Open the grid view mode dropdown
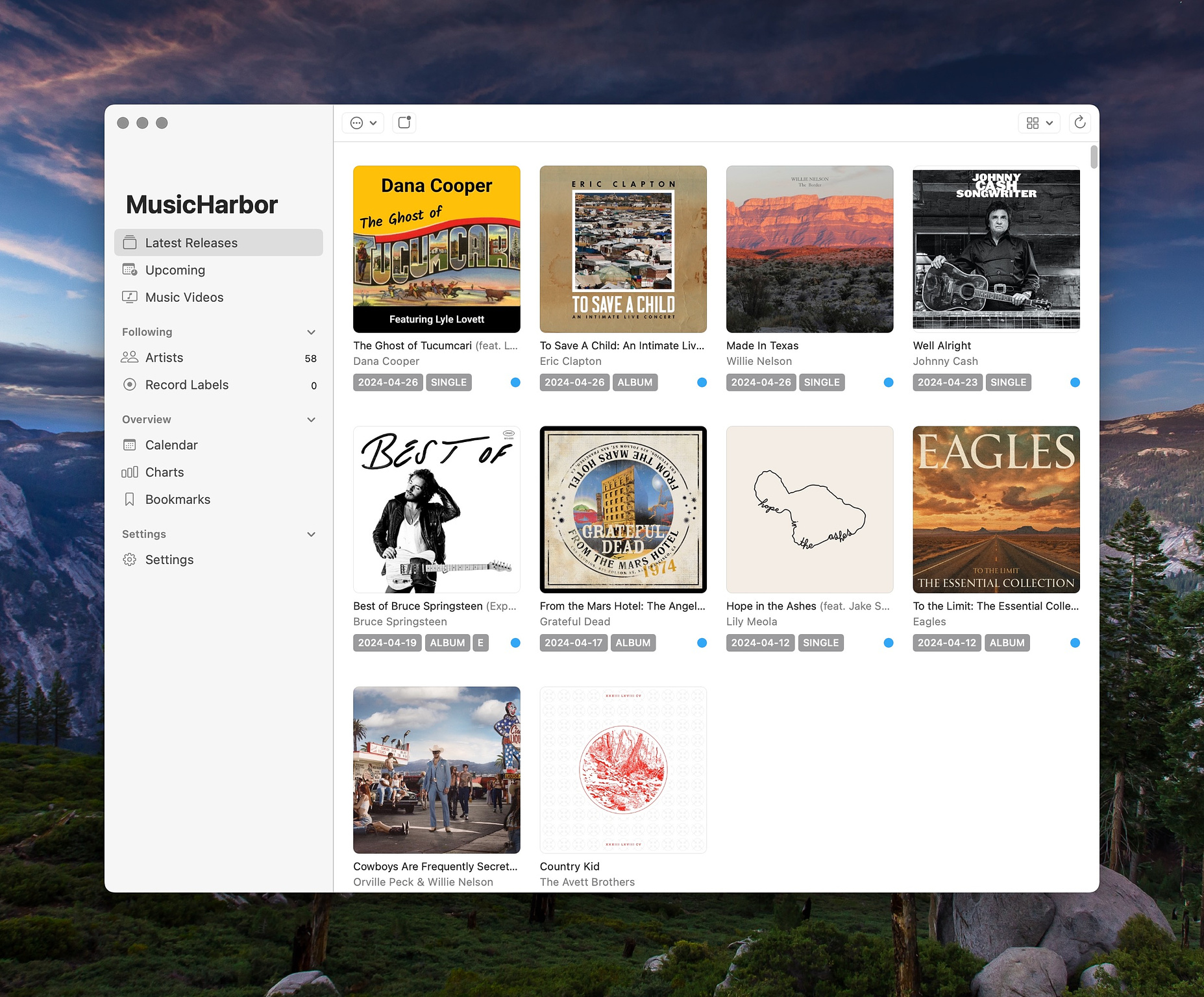Screen dimensions: 1204x997 [x=1039, y=123]
